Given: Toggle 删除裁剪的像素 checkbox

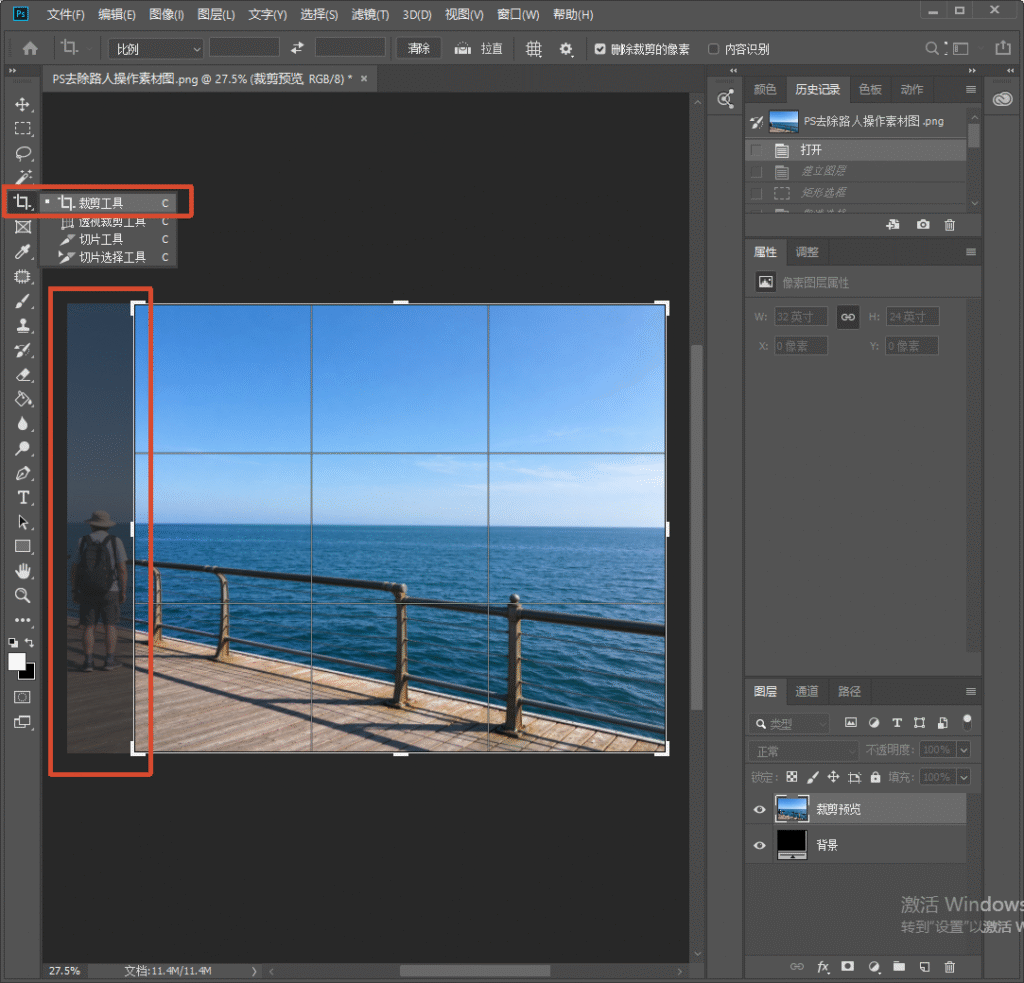Looking at the screenshot, I should coord(600,49).
